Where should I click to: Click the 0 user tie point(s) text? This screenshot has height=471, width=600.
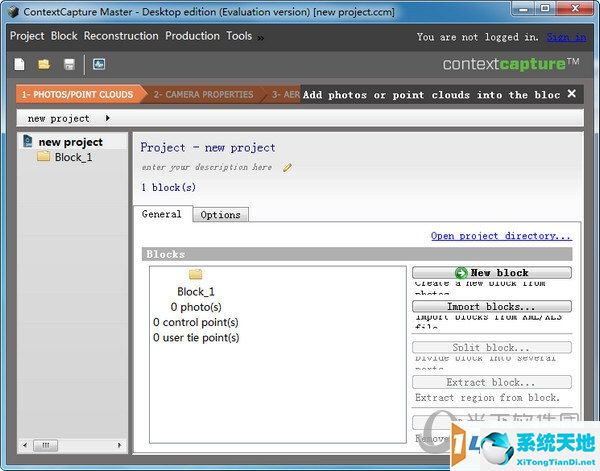196,337
